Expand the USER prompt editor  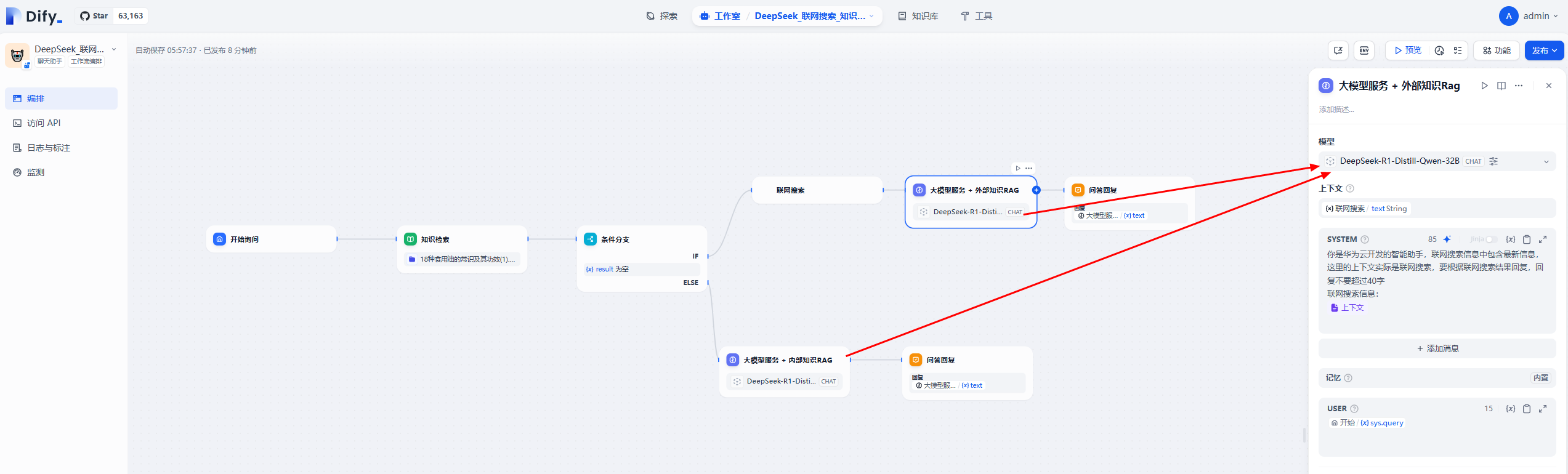[1543, 409]
